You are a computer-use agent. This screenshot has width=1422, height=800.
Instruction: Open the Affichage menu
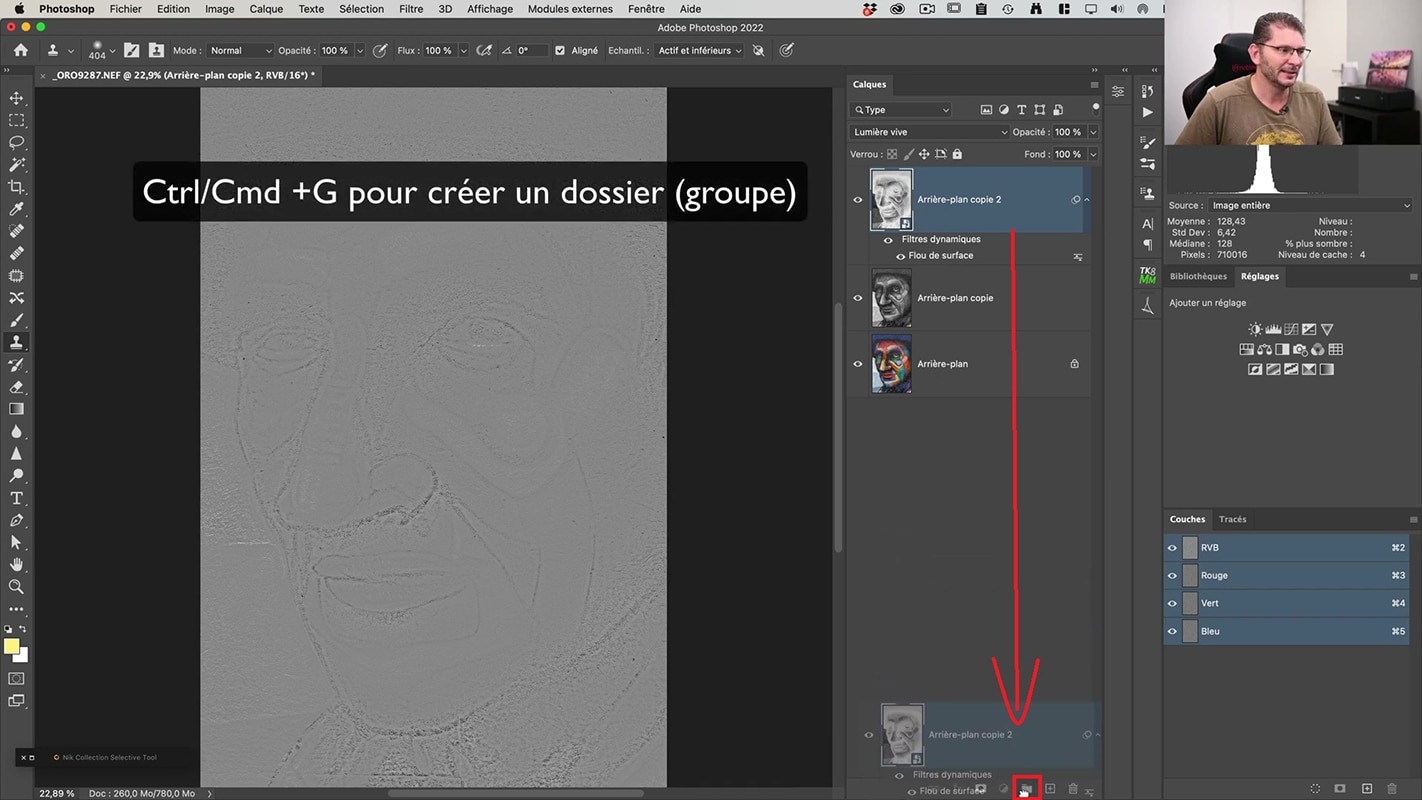point(490,9)
